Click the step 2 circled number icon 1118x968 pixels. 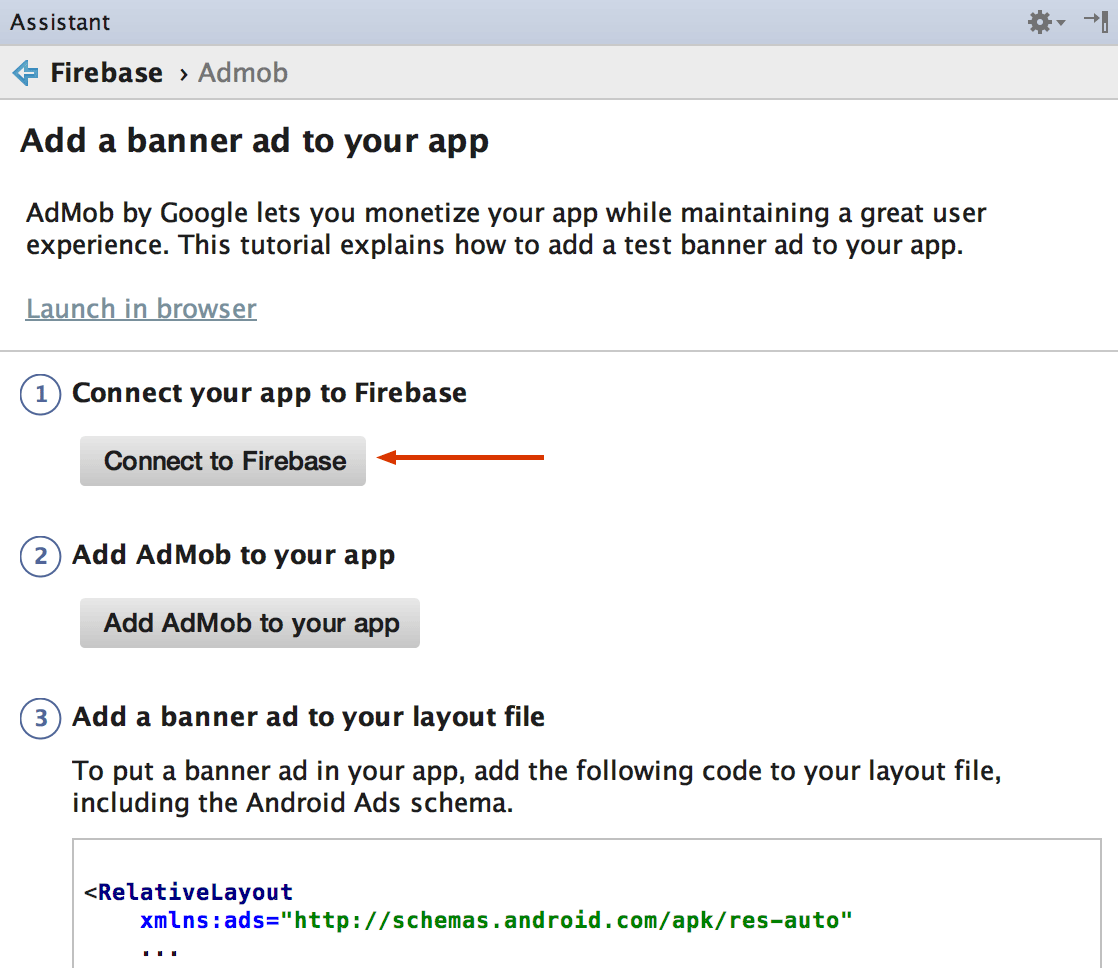pos(41,556)
